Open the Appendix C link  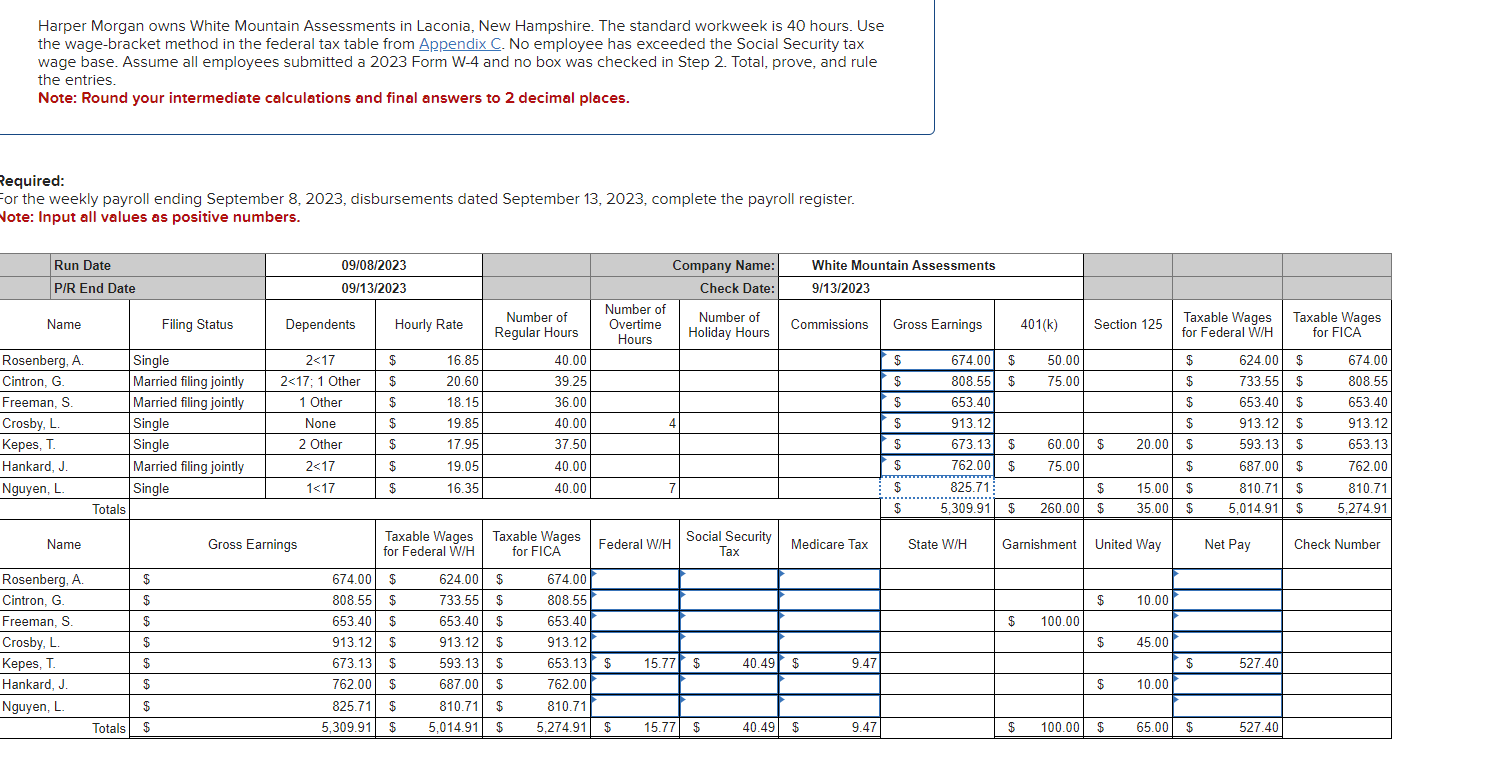[460, 44]
